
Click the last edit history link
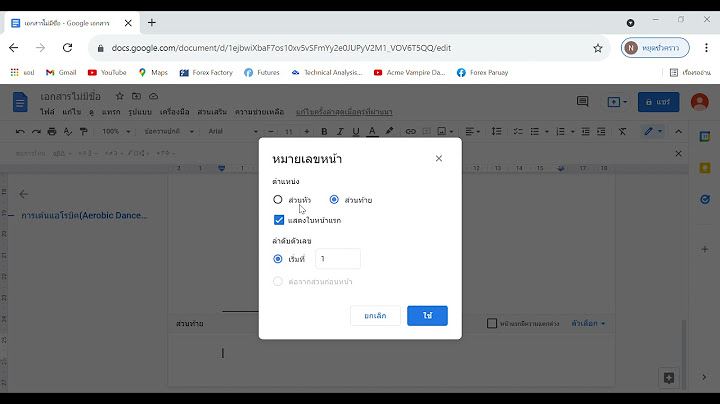pyautogui.click(x=344, y=112)
